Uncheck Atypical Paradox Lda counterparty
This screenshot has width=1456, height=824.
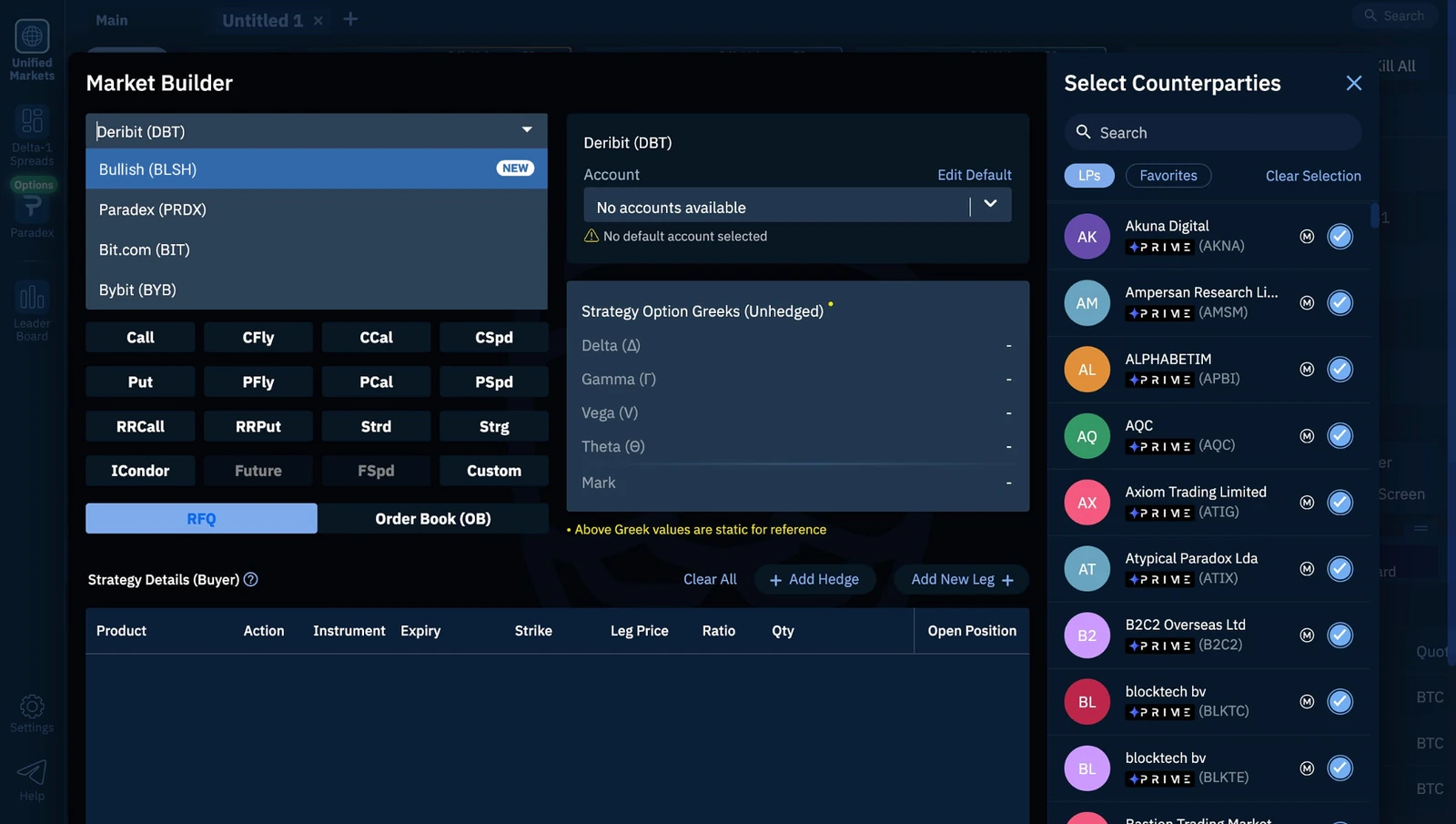(x=1340, y=569)
